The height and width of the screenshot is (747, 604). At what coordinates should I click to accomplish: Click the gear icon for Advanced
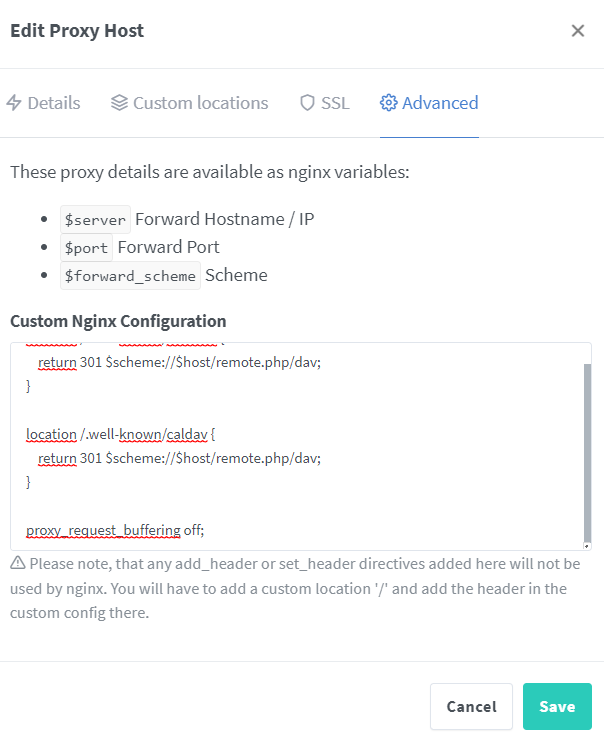coord(388,103)
